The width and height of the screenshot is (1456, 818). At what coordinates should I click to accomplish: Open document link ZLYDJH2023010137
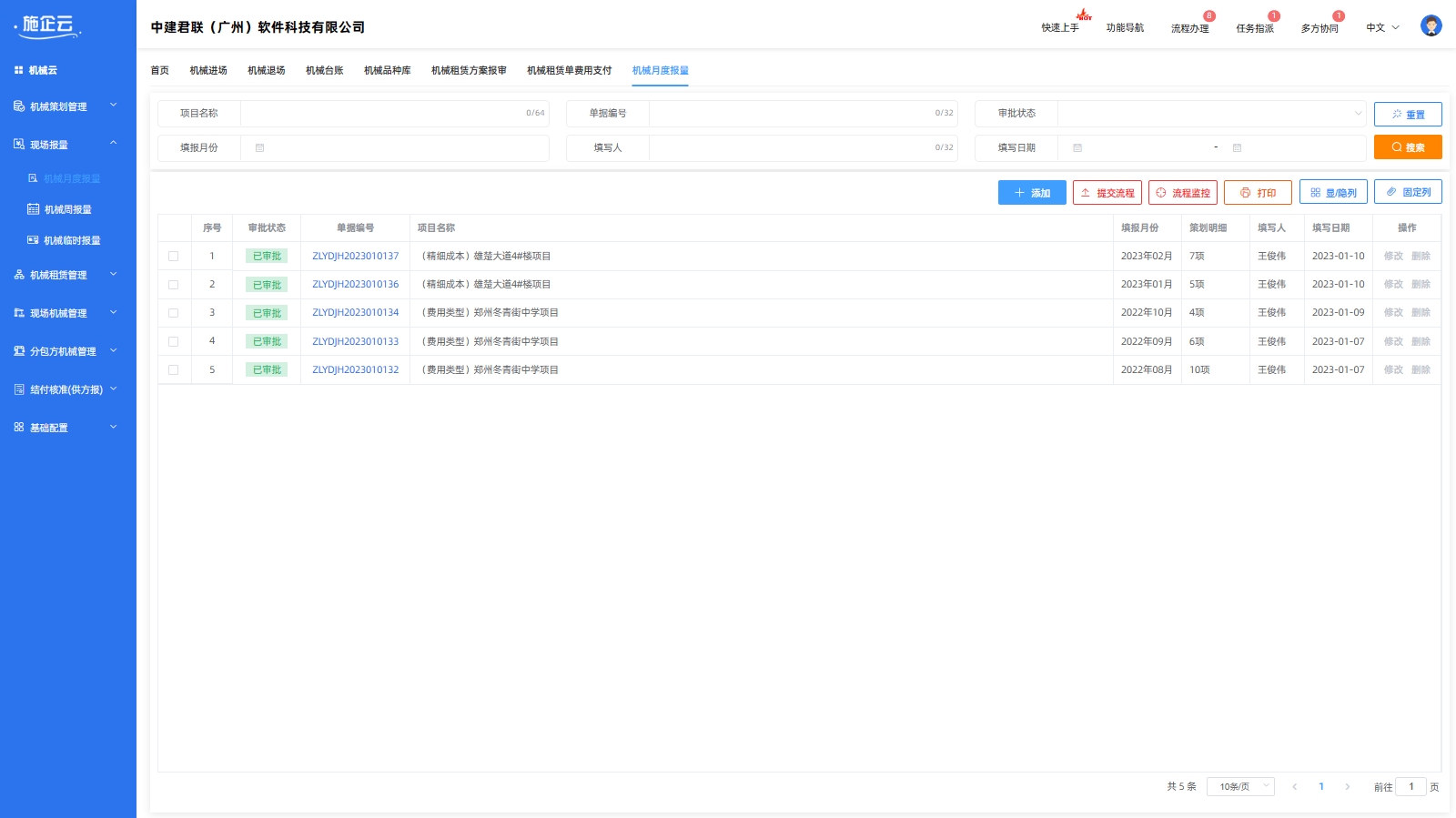point(355,257)
